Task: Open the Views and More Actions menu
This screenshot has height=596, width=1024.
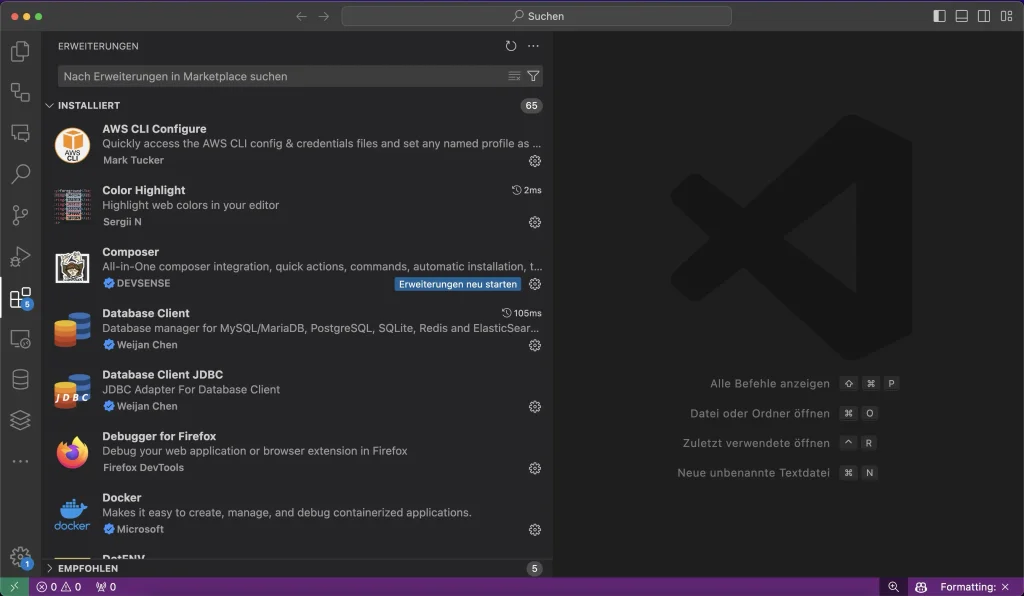Action: point(533,46)
